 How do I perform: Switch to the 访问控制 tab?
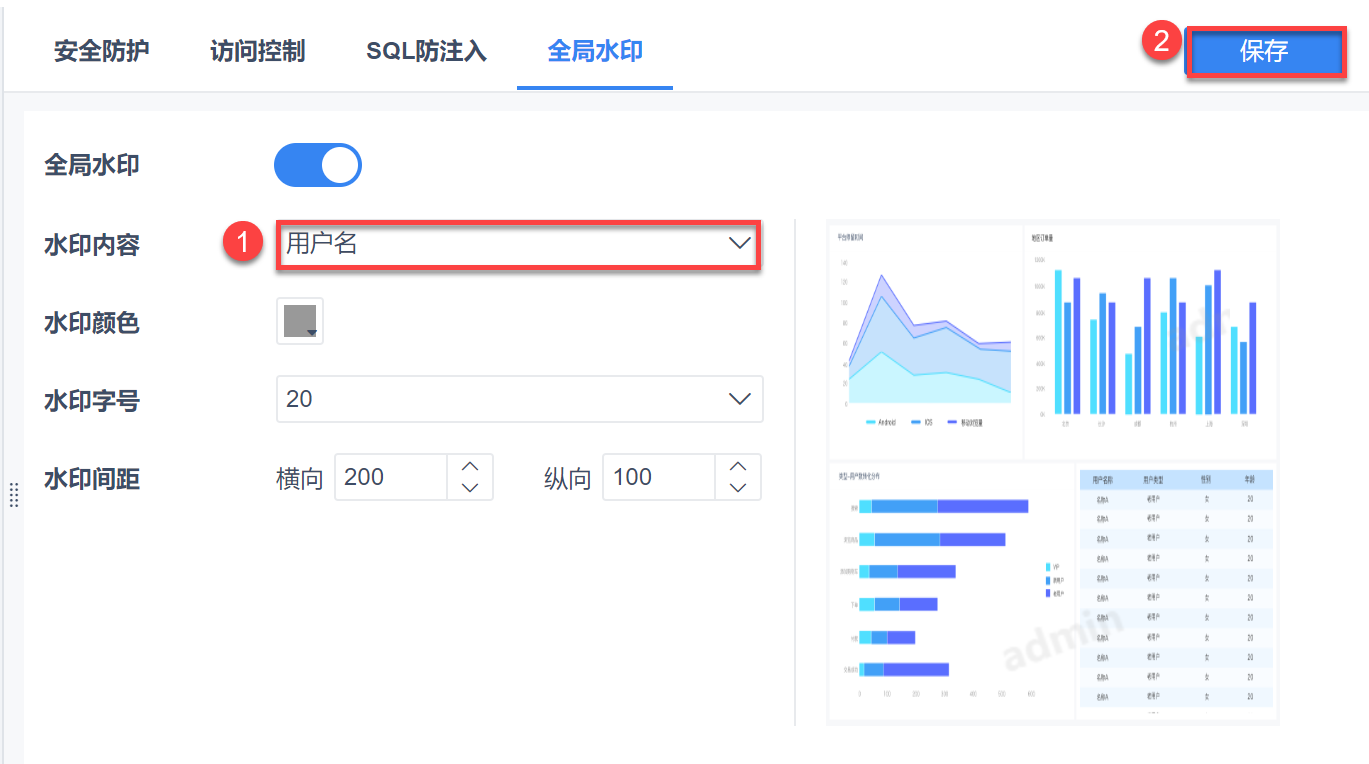[x=258, y=51]
